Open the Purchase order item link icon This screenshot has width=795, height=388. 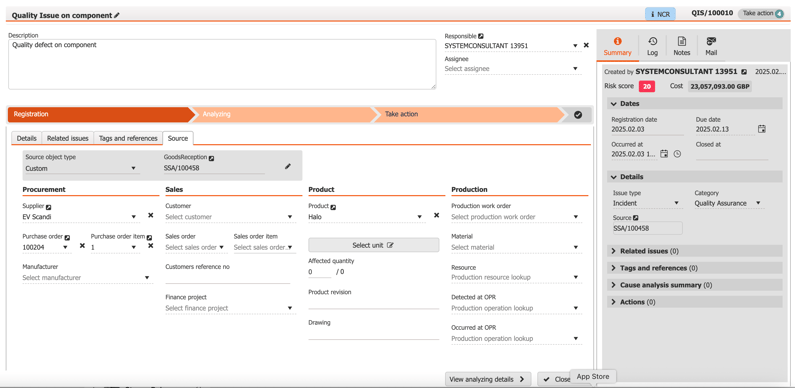click(x=149, y=237)
